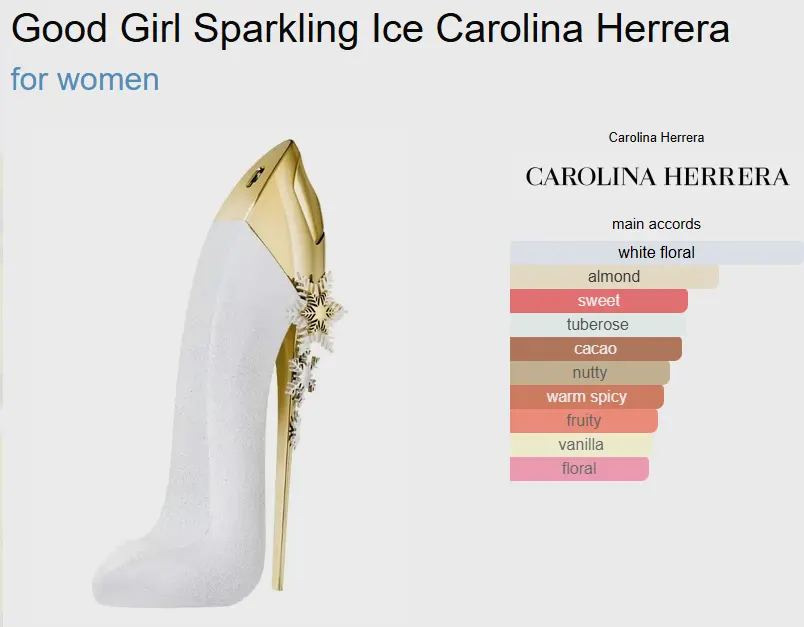804x627 pixels.
Task: Click the "for women" link
Action: [85, 79]
